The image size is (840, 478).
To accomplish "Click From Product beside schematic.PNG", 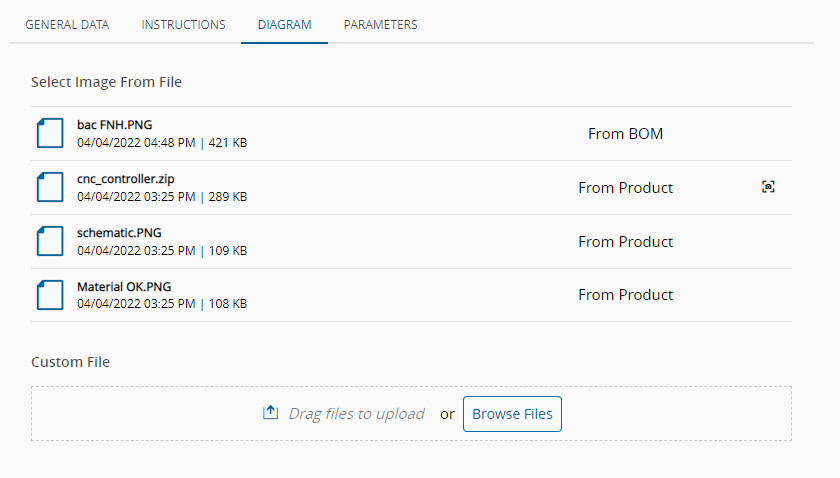I will [625, 242].
